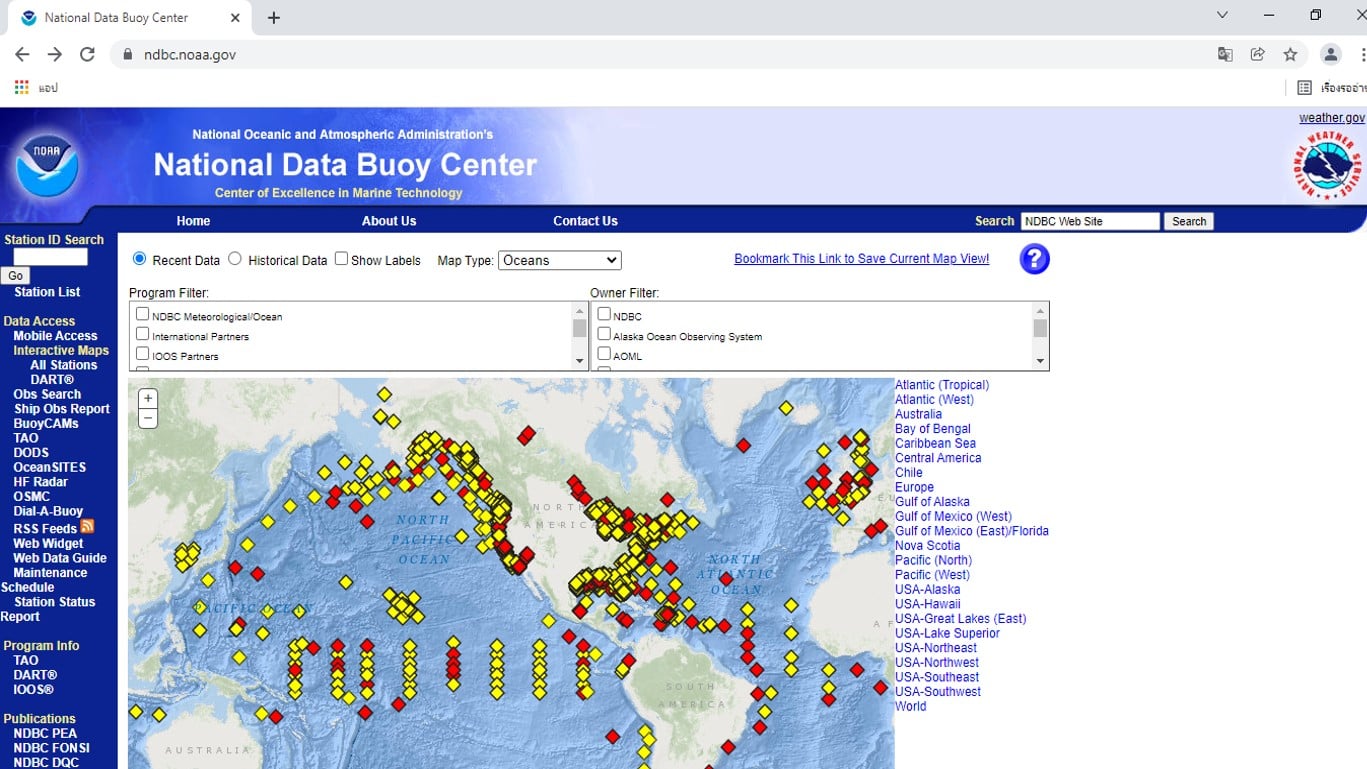Click the Go button under Station ID
The image size is (1367, 769).
[15, 276]
